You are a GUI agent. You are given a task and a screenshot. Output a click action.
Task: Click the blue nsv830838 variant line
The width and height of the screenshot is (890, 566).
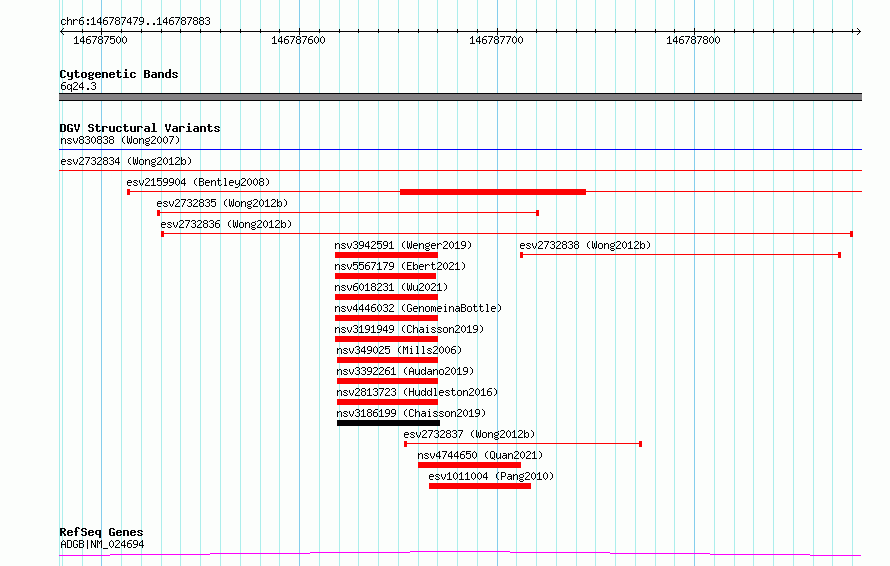[x=460, y=149]
